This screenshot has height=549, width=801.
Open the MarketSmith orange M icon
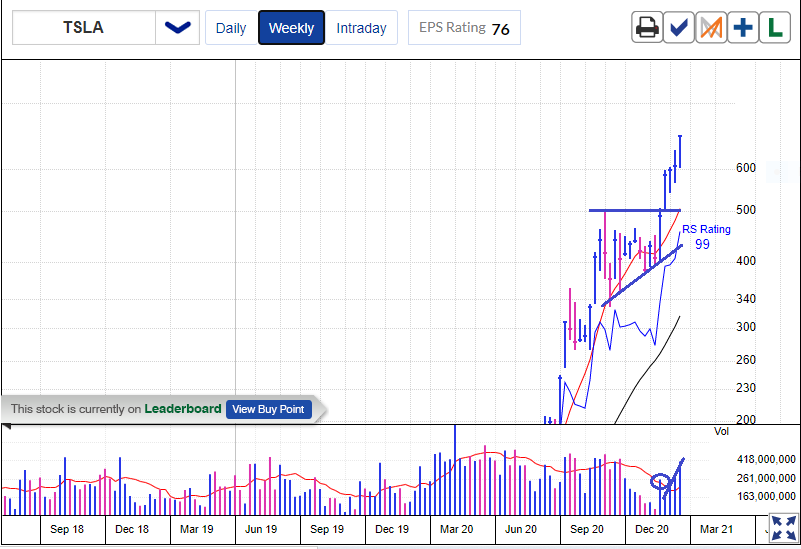pyautogui.click(x=711, y=28)
